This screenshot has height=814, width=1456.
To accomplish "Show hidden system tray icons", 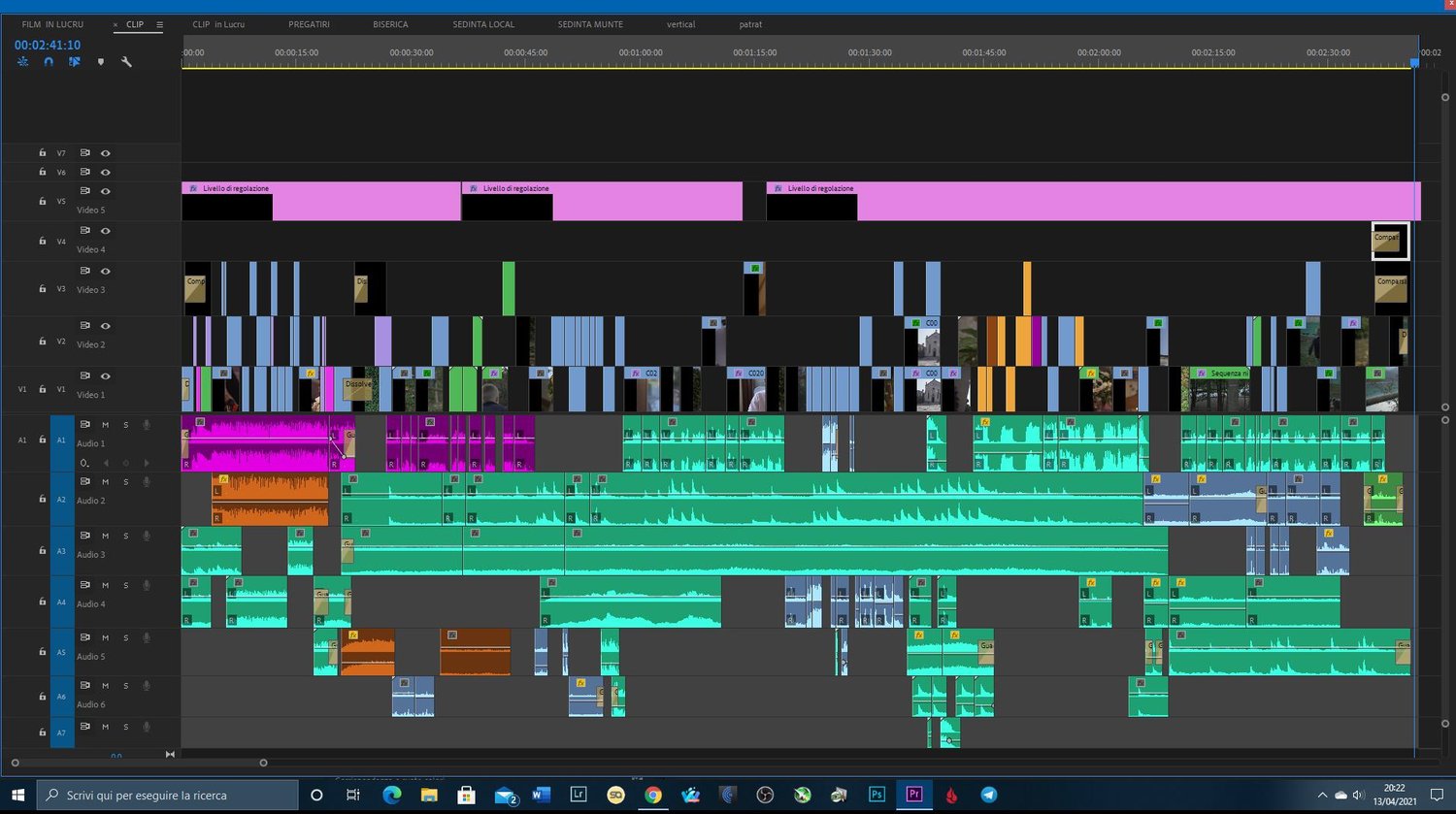I will (x=1322, y=795).
